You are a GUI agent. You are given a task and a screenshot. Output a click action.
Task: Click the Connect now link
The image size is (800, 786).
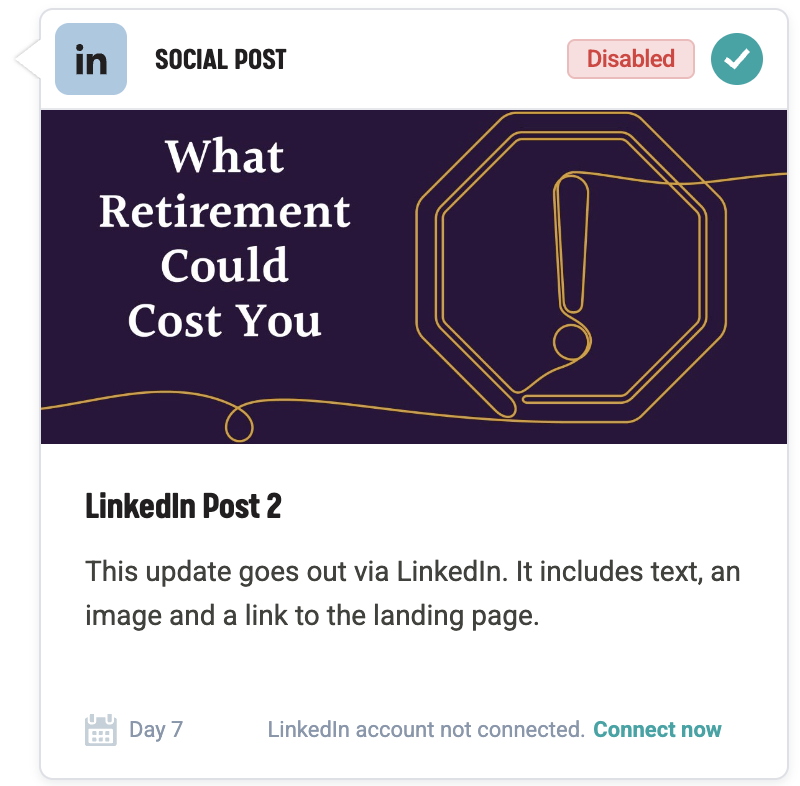tap(657, 730)
